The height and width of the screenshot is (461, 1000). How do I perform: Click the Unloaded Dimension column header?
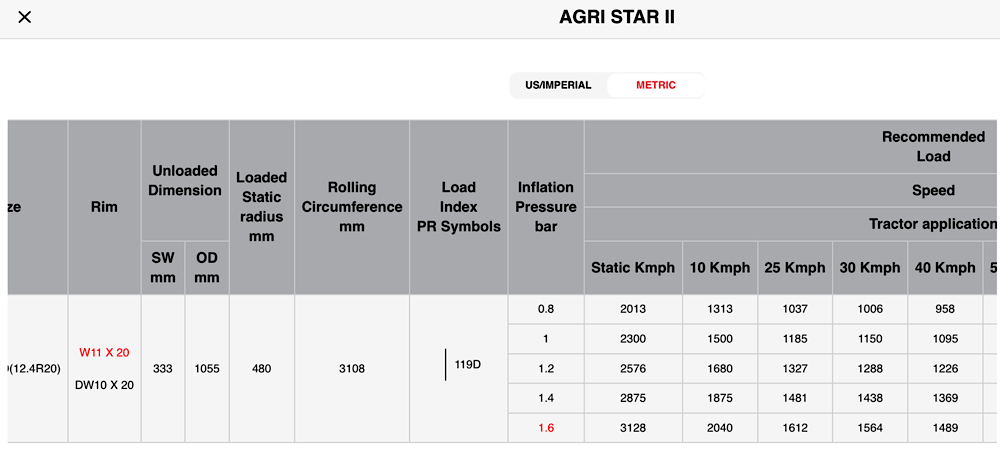tap(185, 180)
